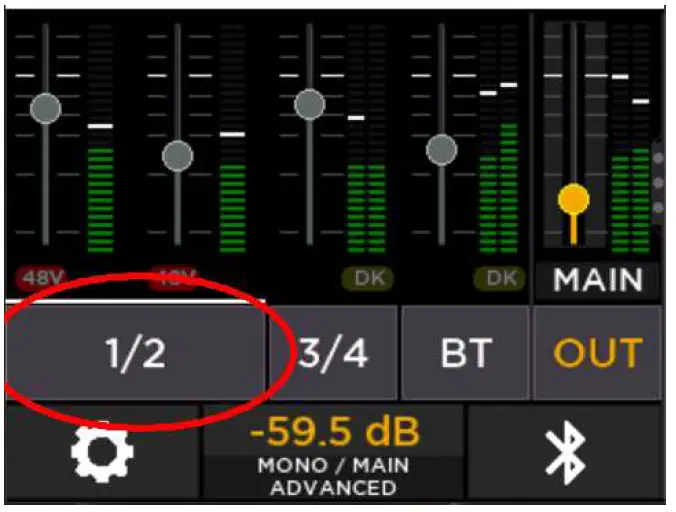This screenshot has width=676, height=512.
Task: Click channel 2 fader knob
Action: 178,156
